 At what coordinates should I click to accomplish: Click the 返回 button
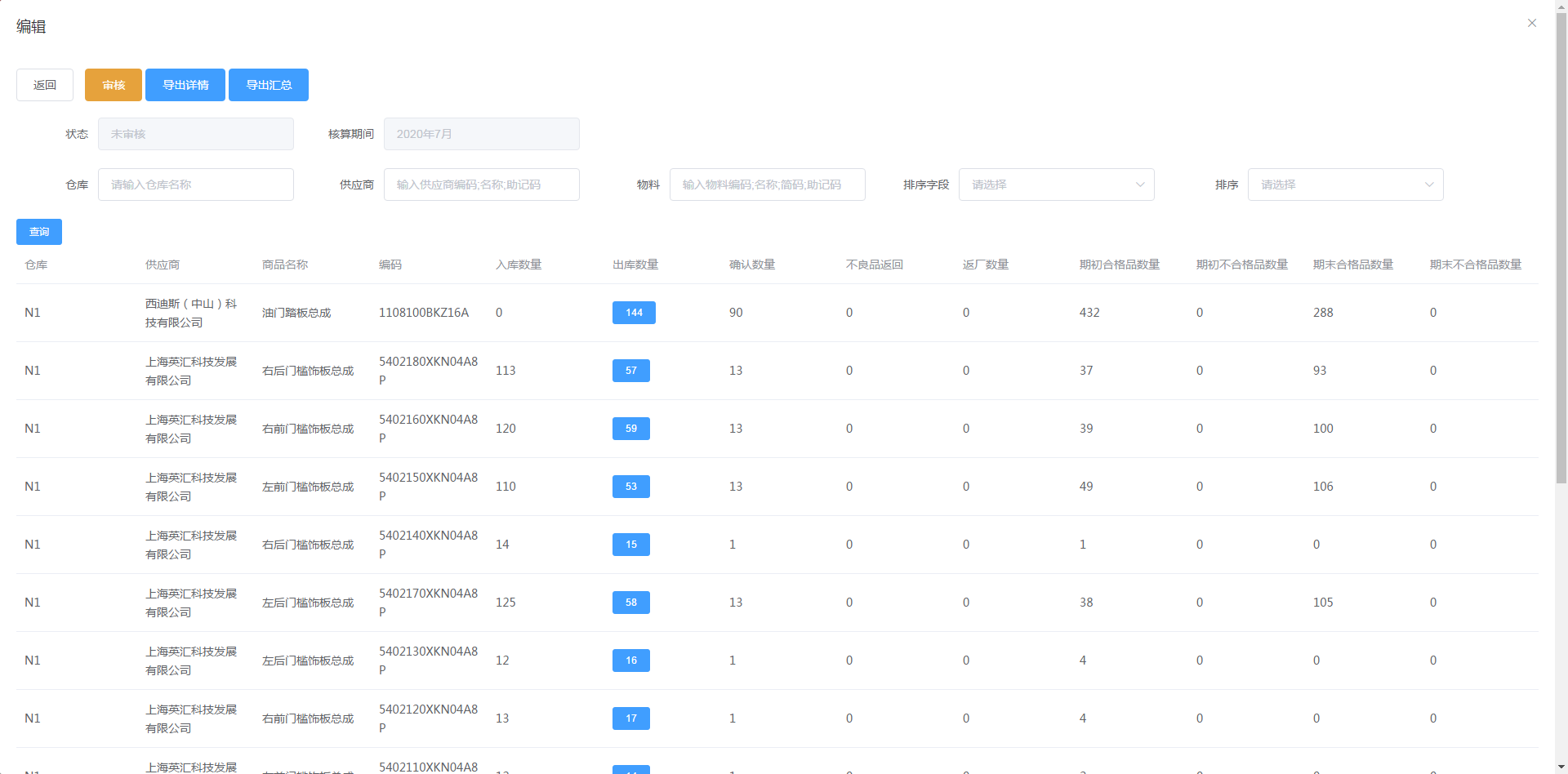[x=45, y=85]
